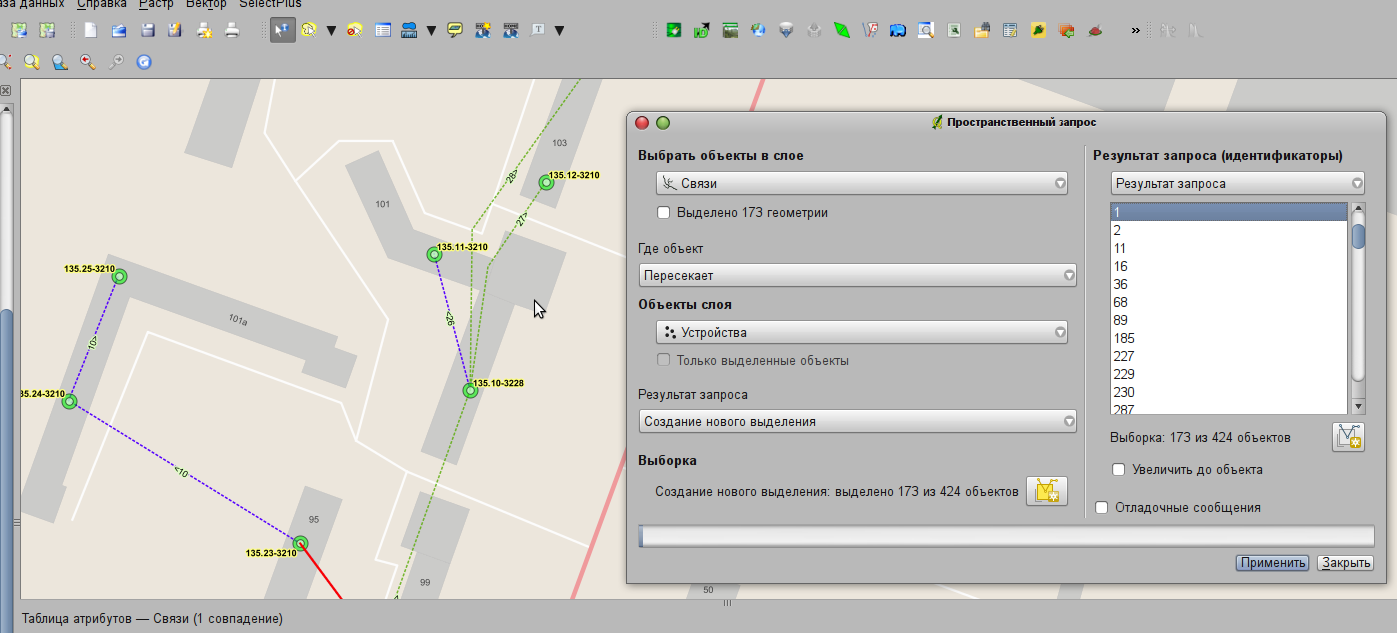Open the 'Связи' layer dropdown
Screen dimensions: 1397x633
coord(861,184)
